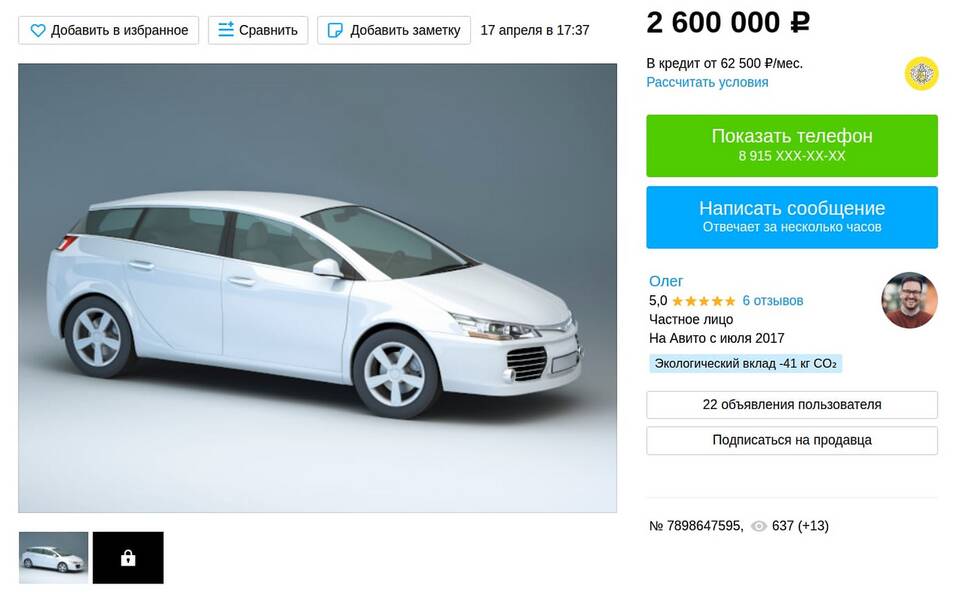The width and height of the screenshot is (960, 596).
Task: Click Показать телефон button
Action: tap(792, 146)
